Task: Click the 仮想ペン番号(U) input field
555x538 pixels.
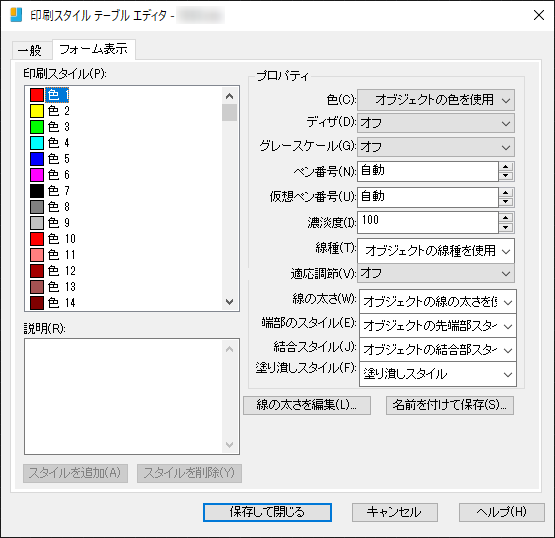Action: 428,197
